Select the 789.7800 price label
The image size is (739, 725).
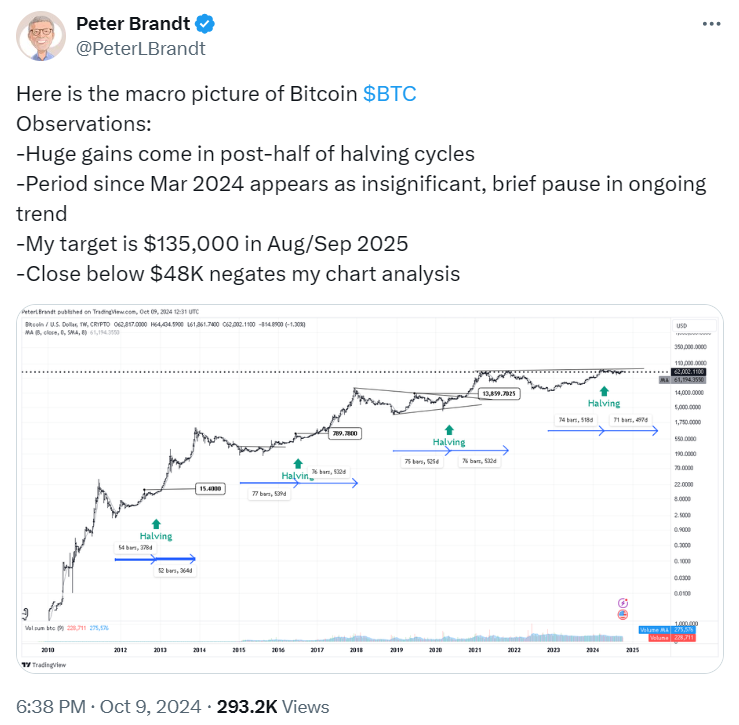pyautogui.click(x=345, y=433)
